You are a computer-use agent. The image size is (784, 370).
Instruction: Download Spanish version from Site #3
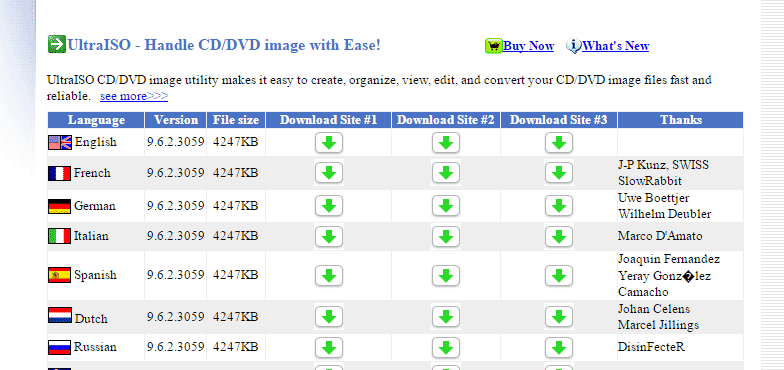558,276
